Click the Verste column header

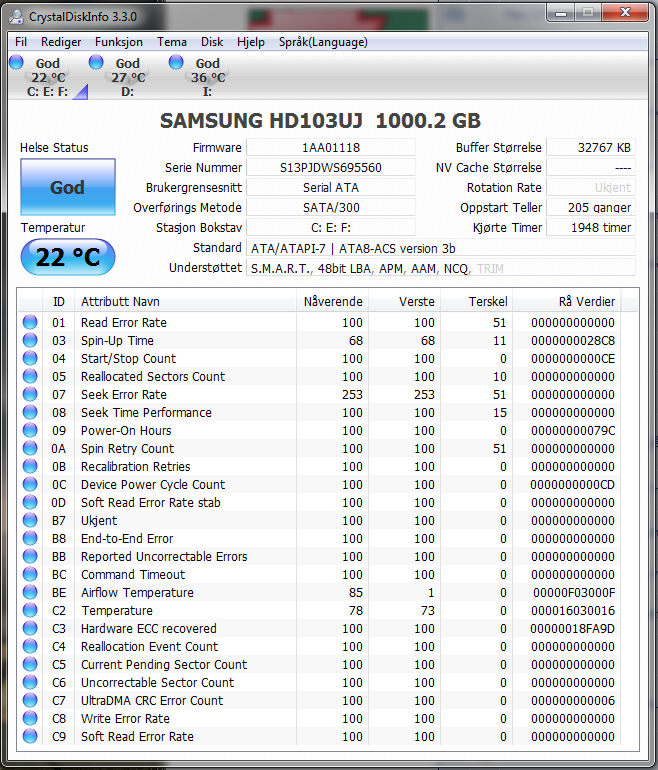click(404, 302)
